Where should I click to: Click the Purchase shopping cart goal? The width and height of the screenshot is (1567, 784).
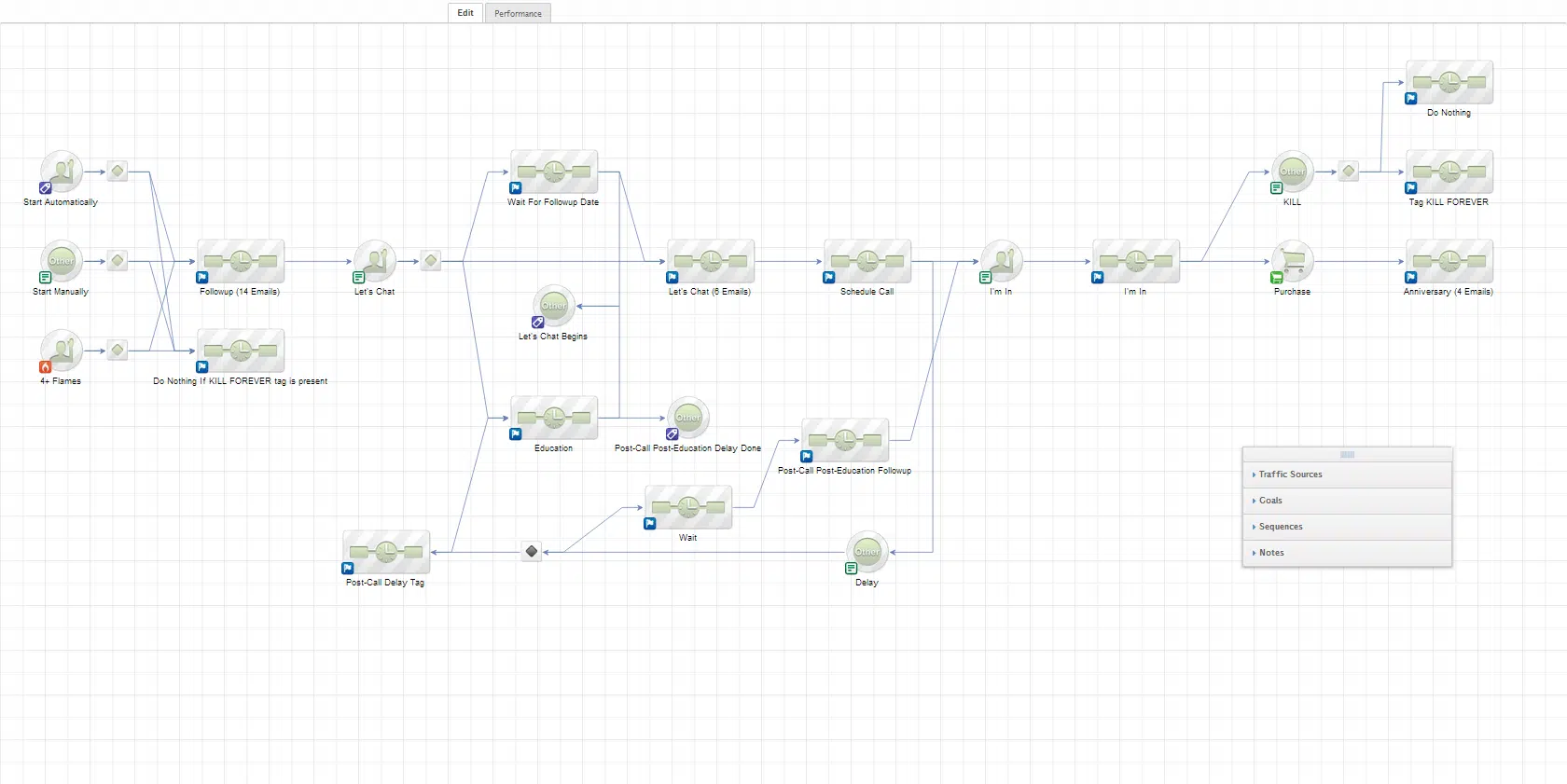1293,261
